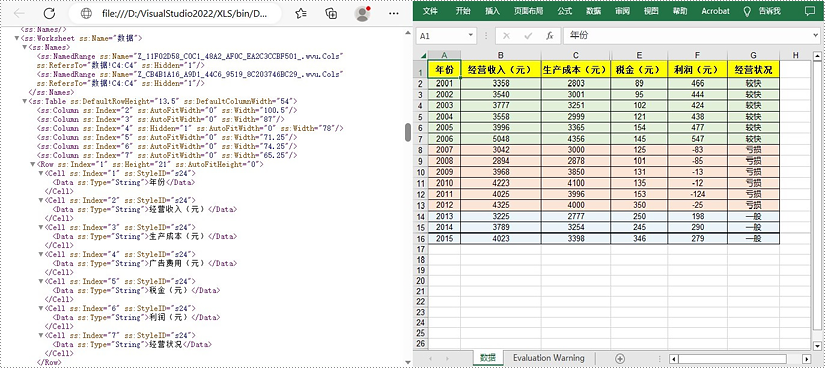Select column B header

500,55
